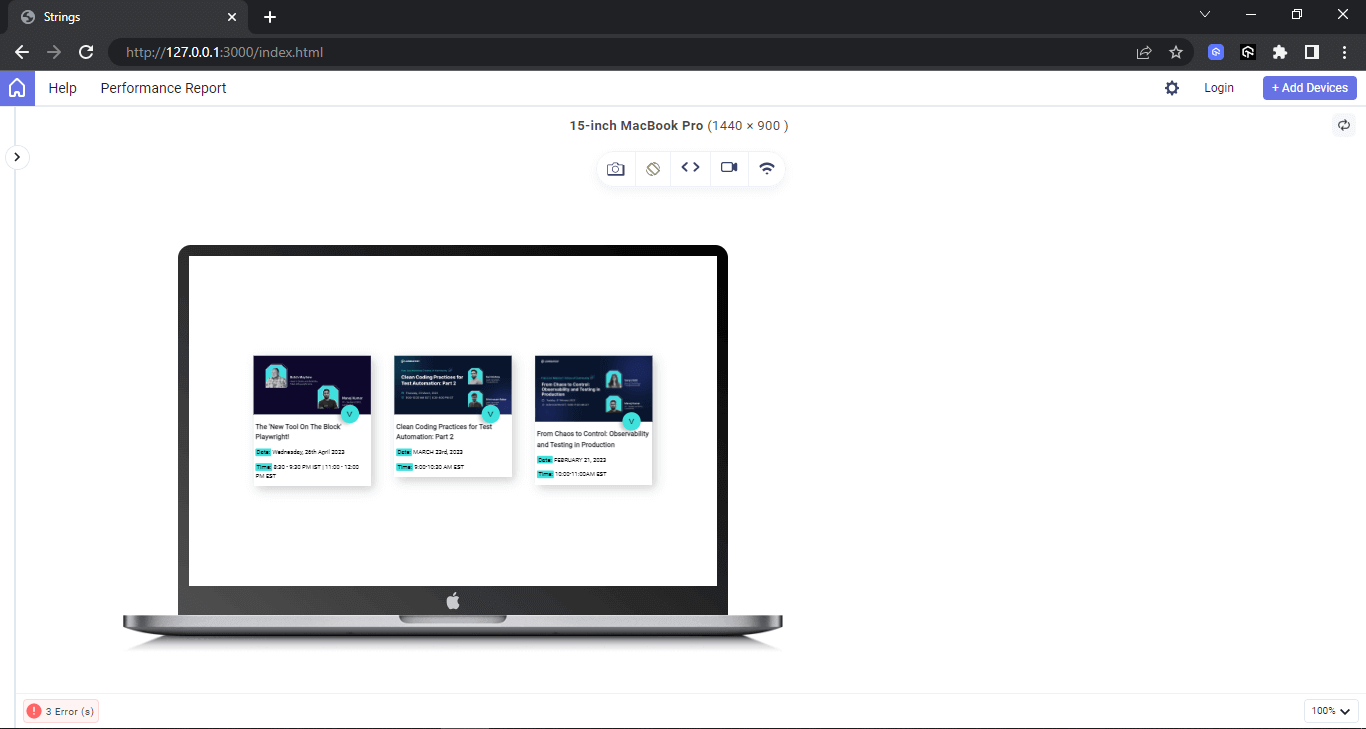Go home using the purple home icon

[x=17, y=88]
